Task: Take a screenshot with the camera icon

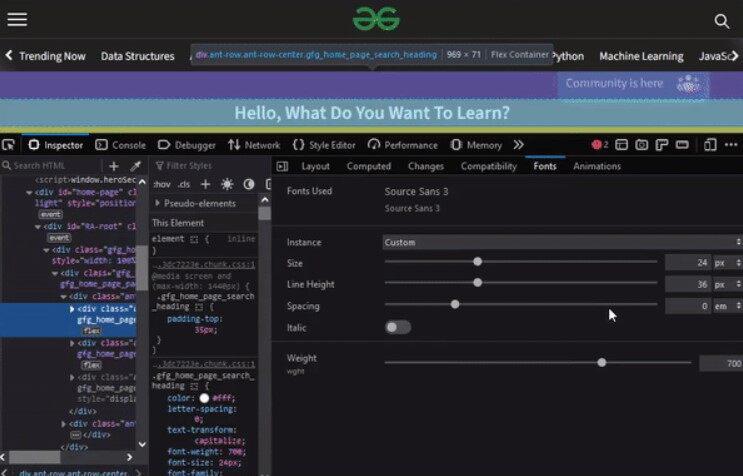Action: point(642,144)
